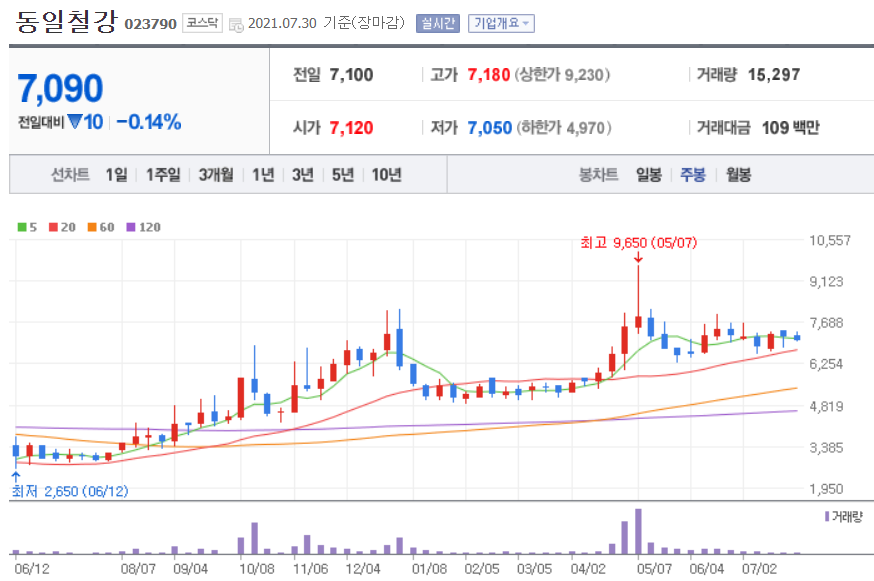Click the 고가 value 7,180
The image size is (874, 581).
coord(489,75)
